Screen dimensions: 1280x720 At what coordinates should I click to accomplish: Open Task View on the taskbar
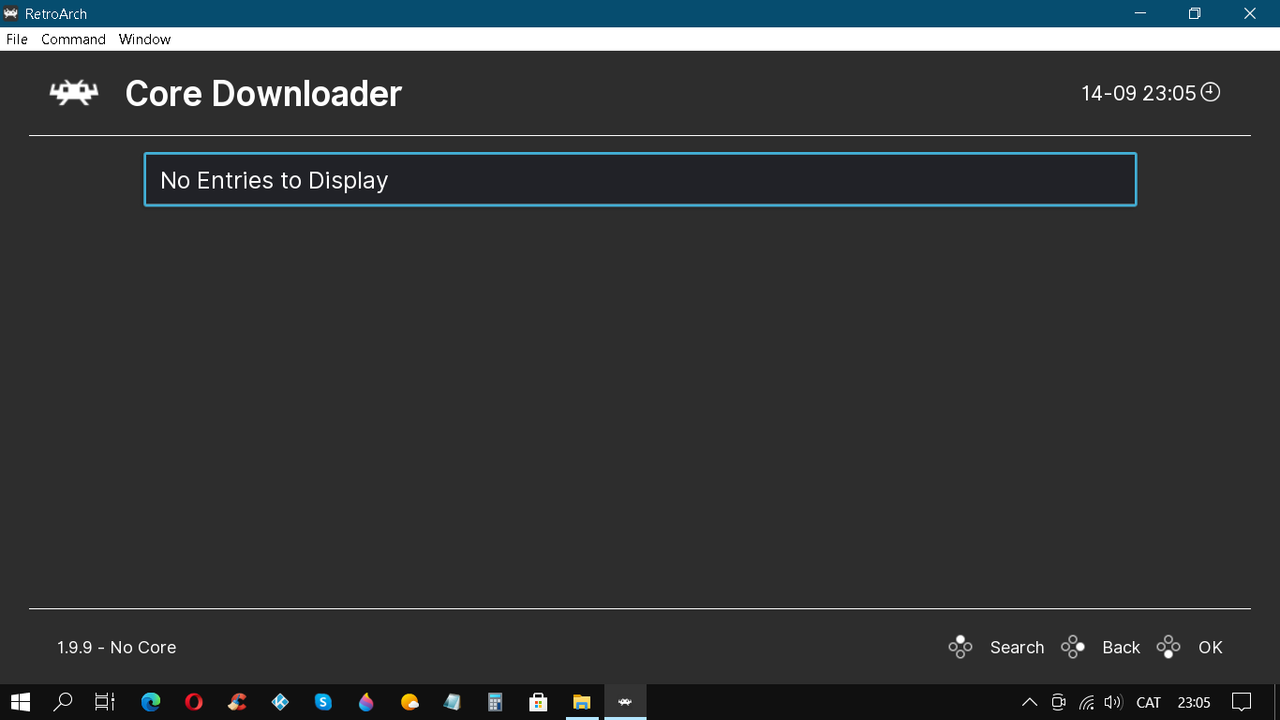coord(105,702)
